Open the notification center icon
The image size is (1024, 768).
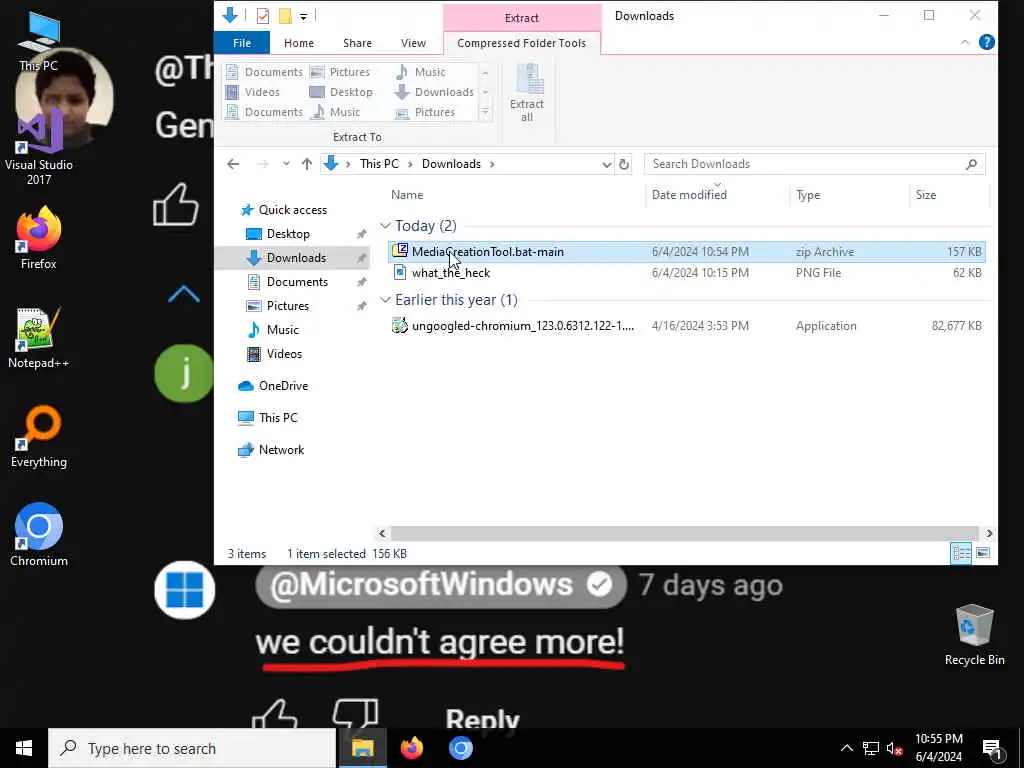click(x=993, y=749)
